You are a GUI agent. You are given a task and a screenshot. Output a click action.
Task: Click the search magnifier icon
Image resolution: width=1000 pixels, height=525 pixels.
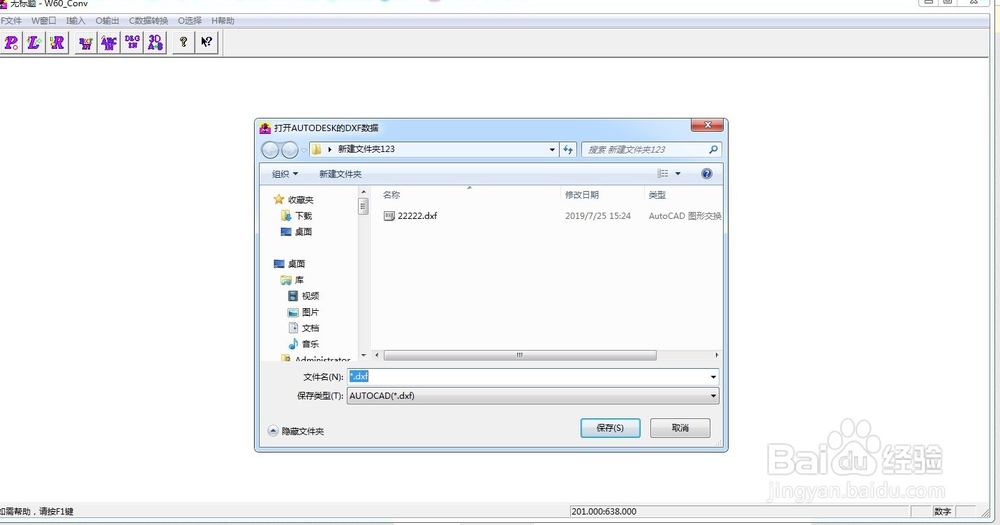tap(713, 149)
